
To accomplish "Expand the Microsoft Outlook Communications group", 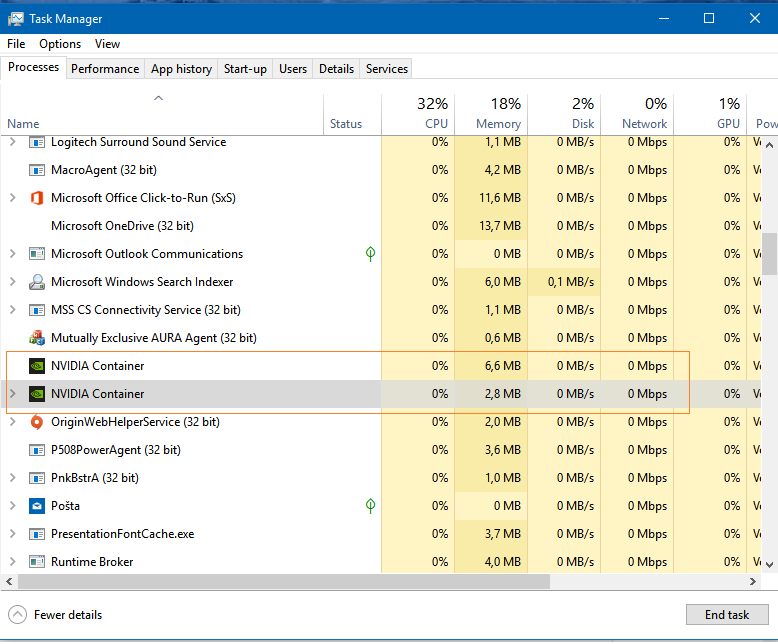I will [13, 254].
